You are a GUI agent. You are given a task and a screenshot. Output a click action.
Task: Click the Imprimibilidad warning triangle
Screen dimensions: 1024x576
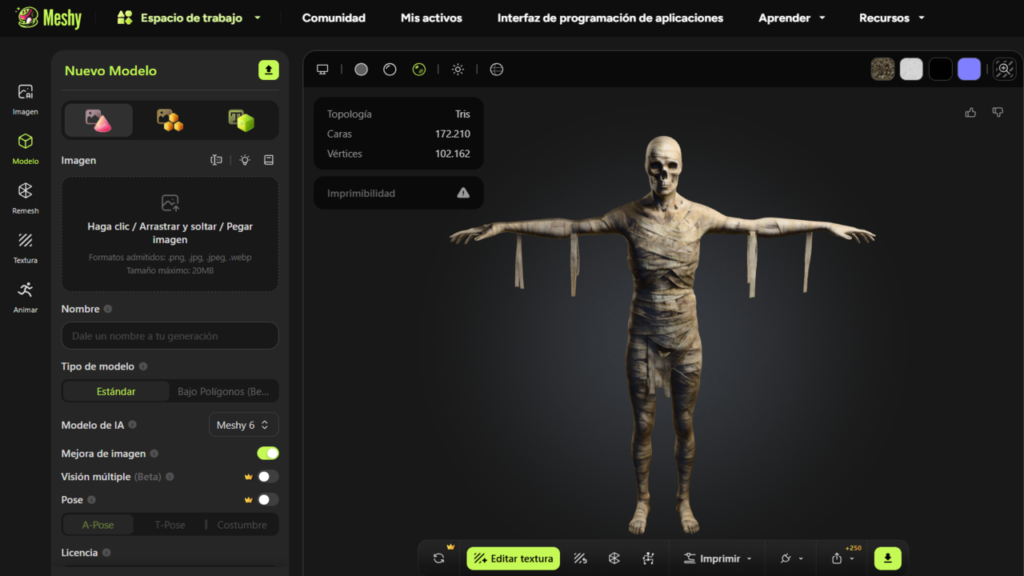click(x=463, y=193)
